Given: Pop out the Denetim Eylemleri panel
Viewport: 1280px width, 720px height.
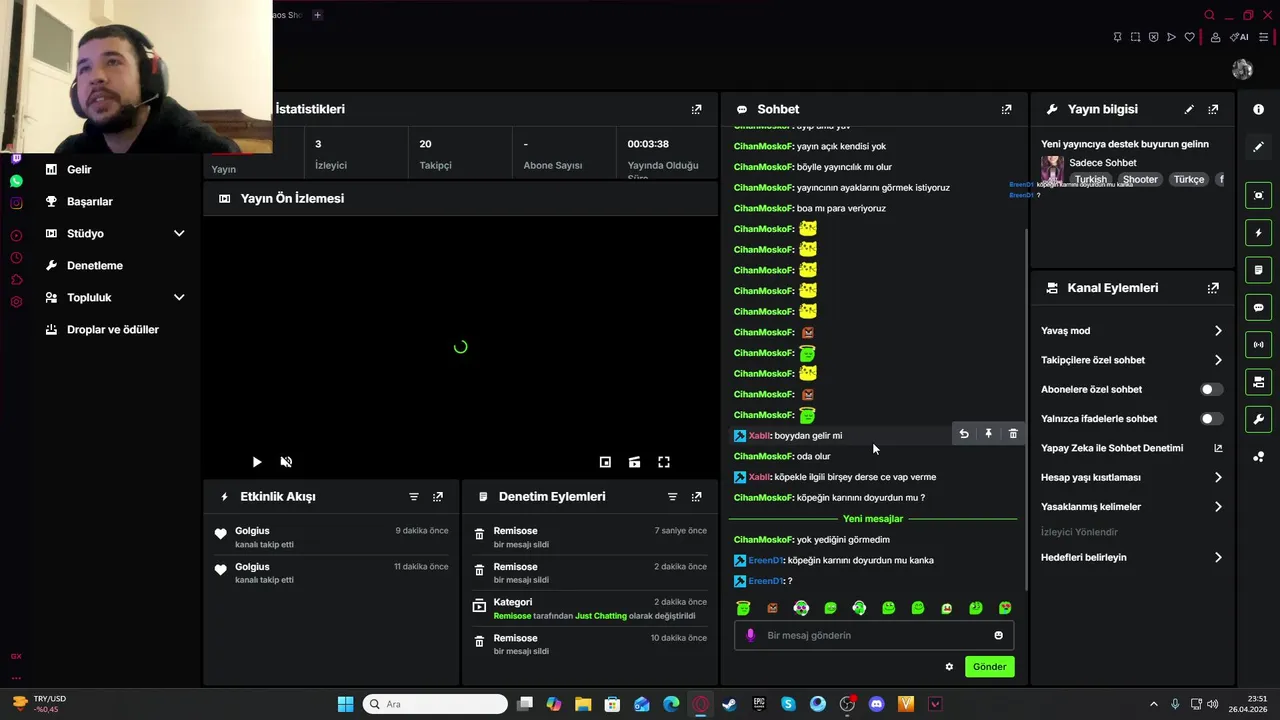Looking at the screenshot, I should pos(697,497).
